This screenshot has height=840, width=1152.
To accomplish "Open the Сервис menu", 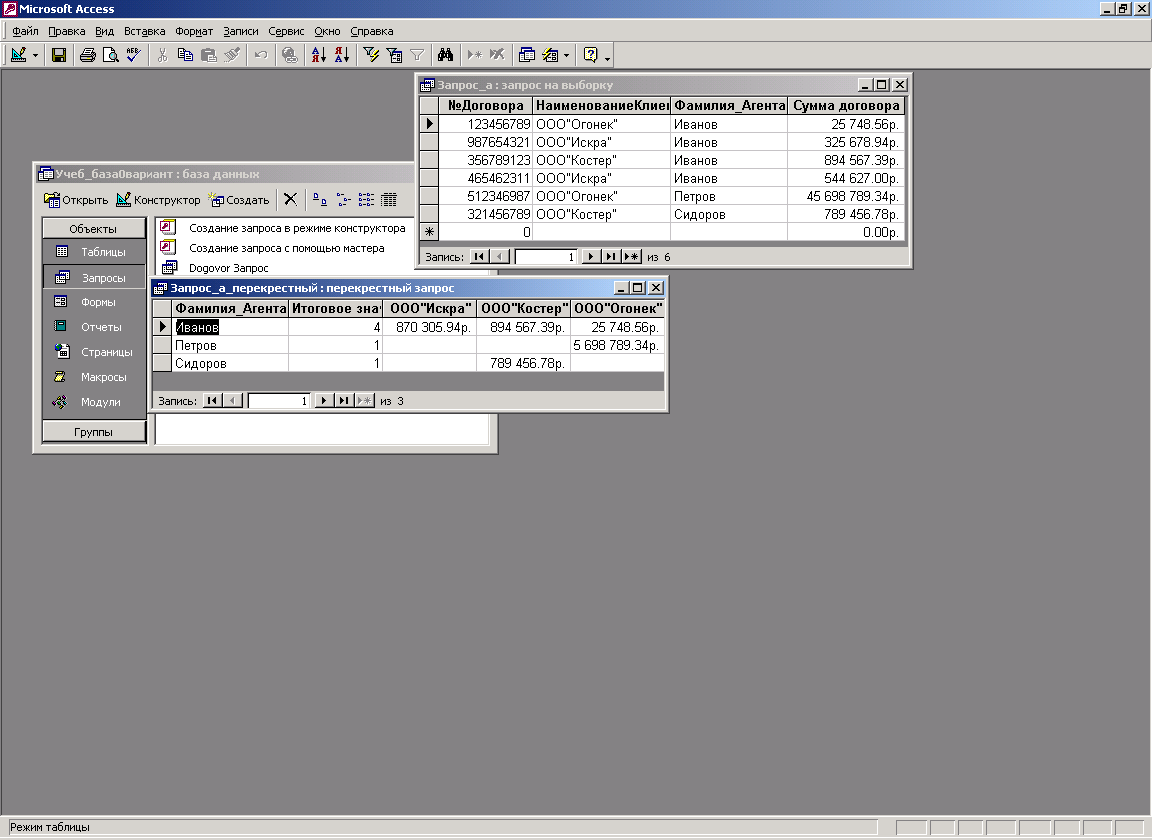I will [286, 31].
